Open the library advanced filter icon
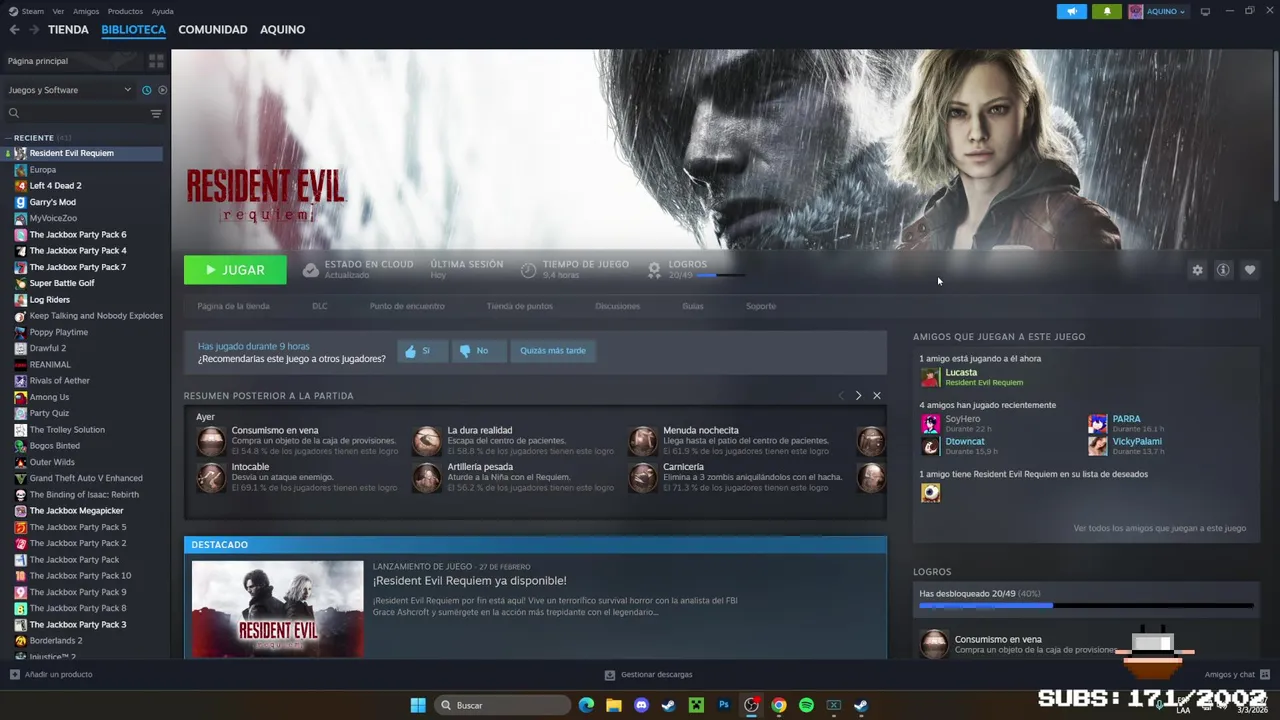 [156, 113]
